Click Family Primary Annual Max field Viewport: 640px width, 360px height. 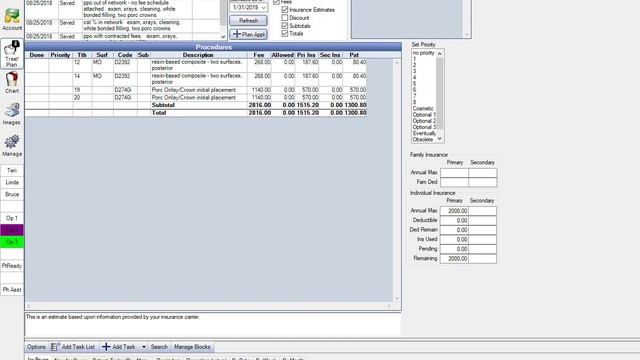[454, 173]
